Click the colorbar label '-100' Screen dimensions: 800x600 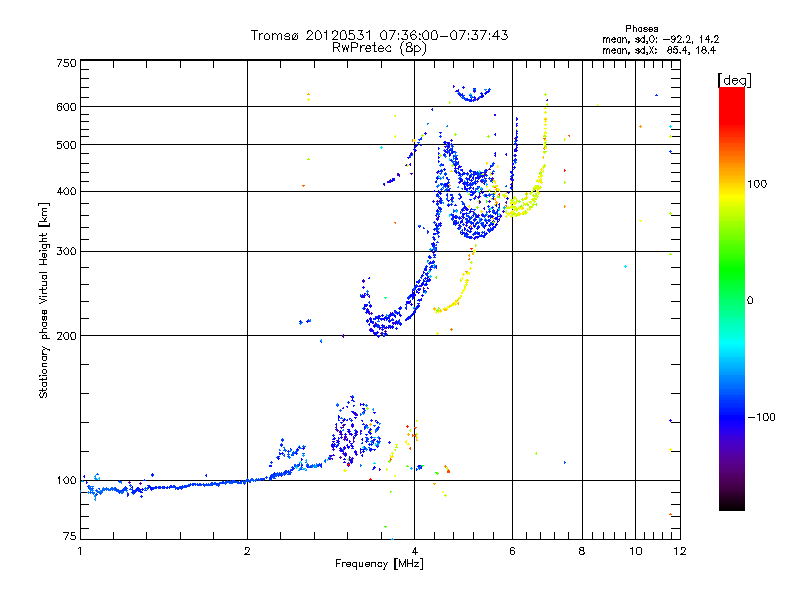click(x=761, y=417)
